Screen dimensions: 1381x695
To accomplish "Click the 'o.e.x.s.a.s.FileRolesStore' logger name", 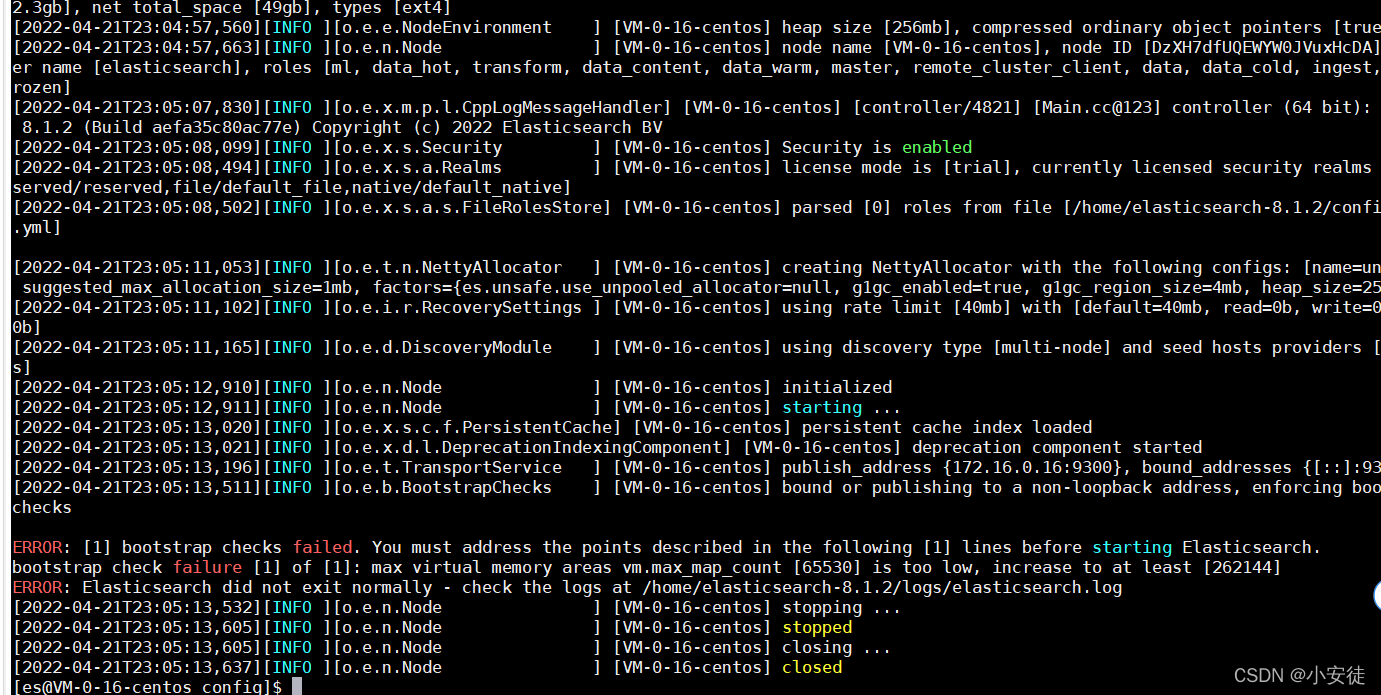I will (472, 207).
